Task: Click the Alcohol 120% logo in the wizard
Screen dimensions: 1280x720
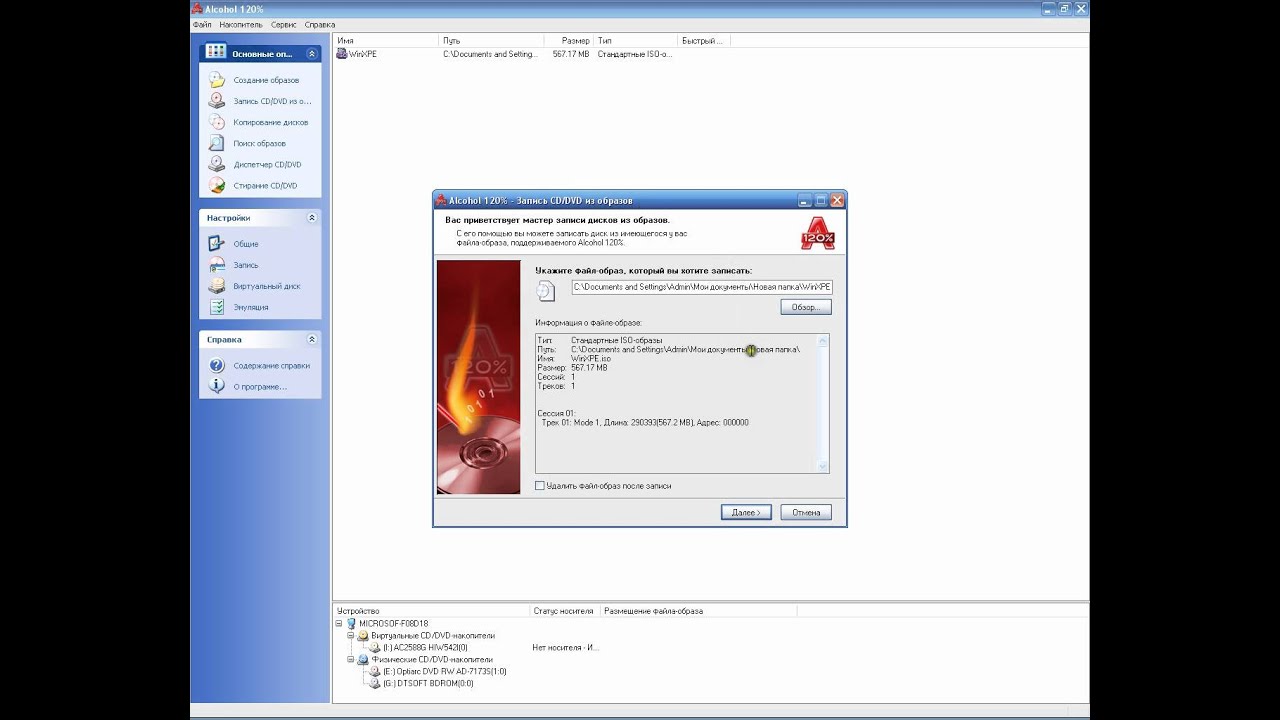Action: (817, 233)
